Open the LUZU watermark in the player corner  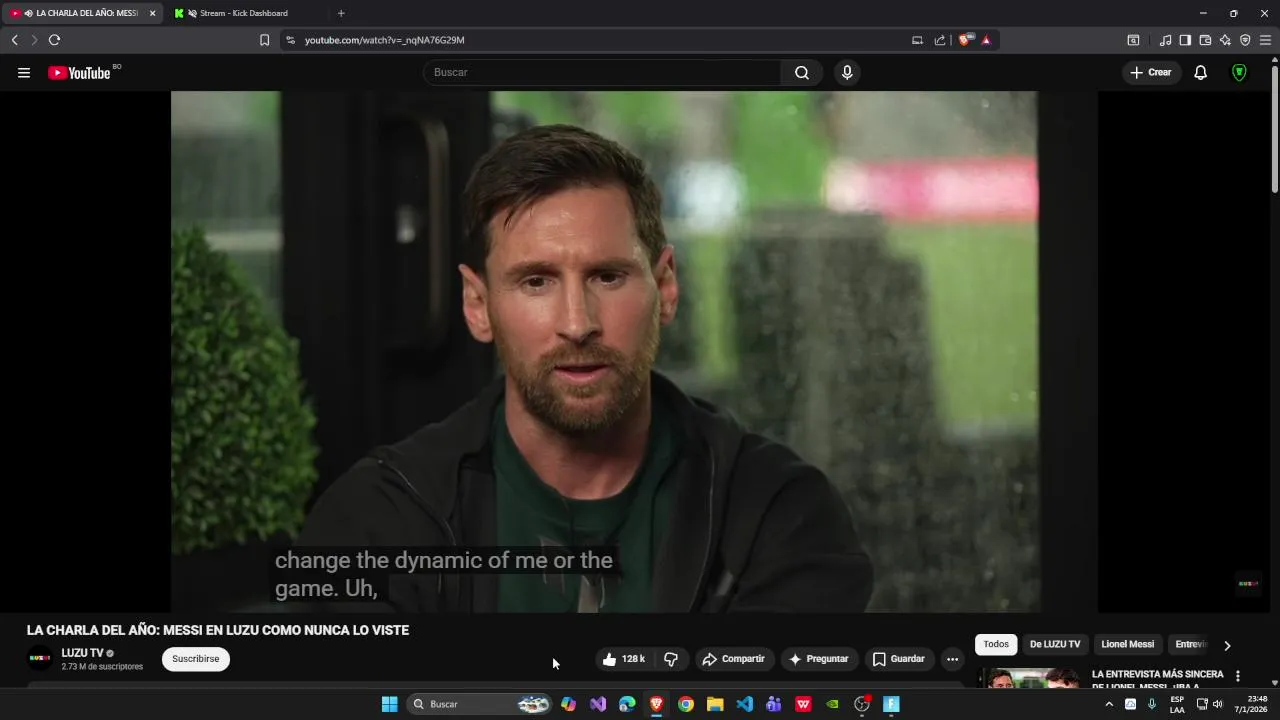(1248, 583)
